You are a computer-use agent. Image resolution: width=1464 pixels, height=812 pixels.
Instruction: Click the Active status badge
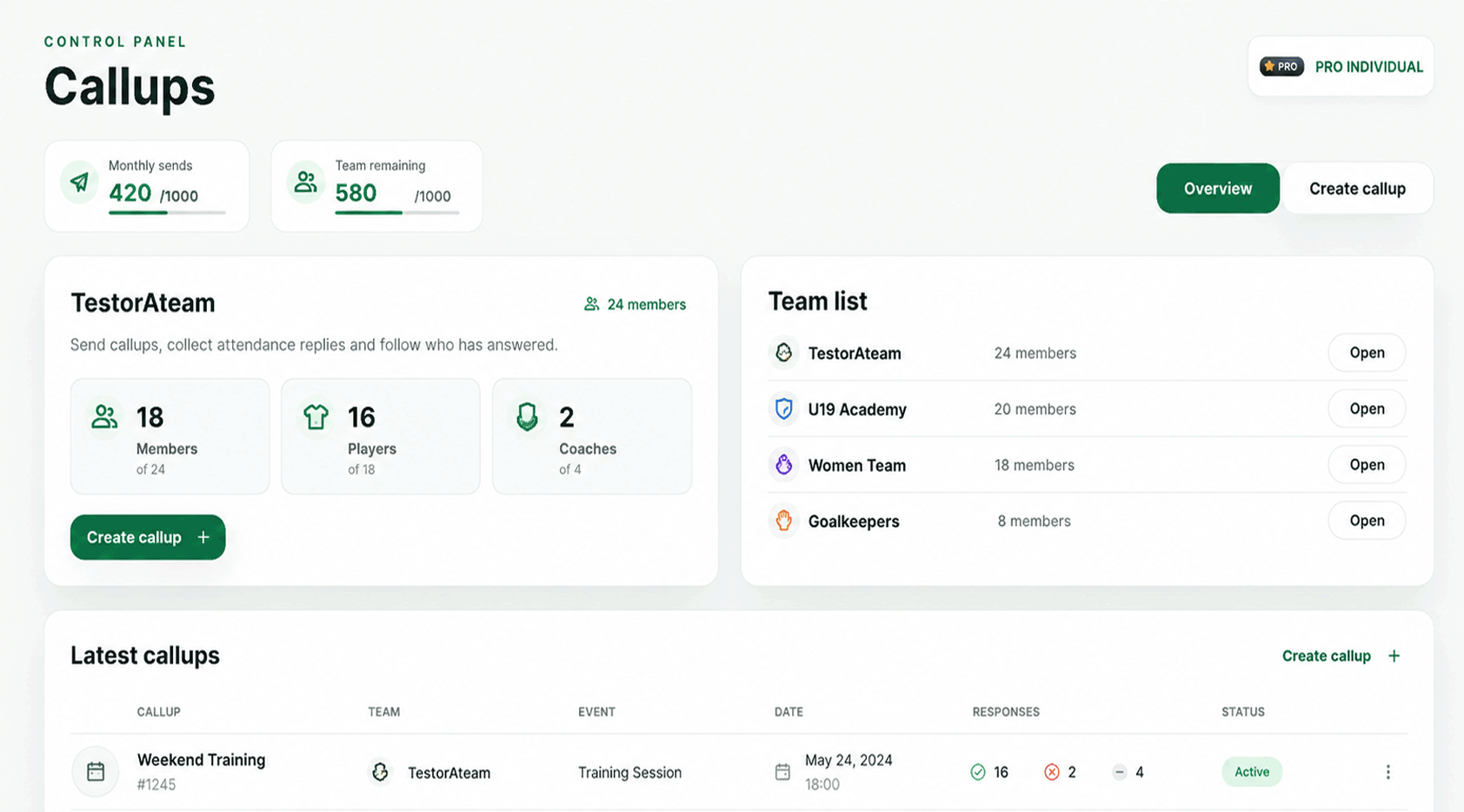1252,772
